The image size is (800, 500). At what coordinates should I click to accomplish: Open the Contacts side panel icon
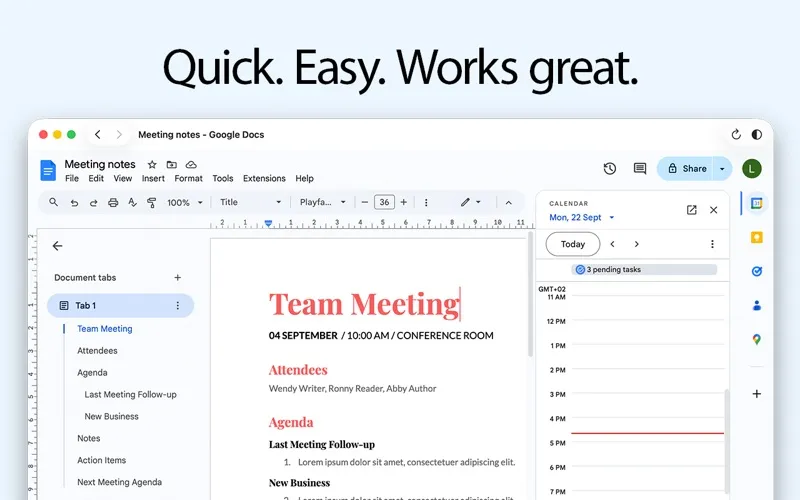pyautogui.click(x=757, y=305)
